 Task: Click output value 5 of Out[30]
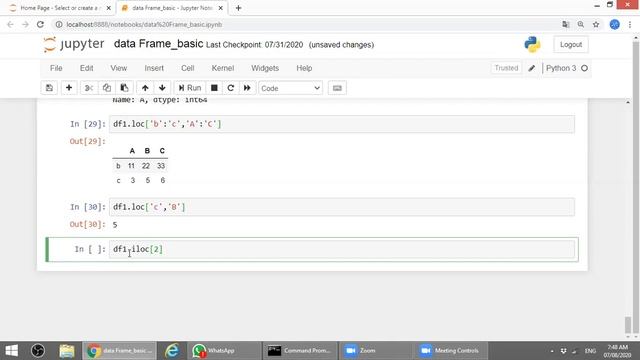click(115, 225)
